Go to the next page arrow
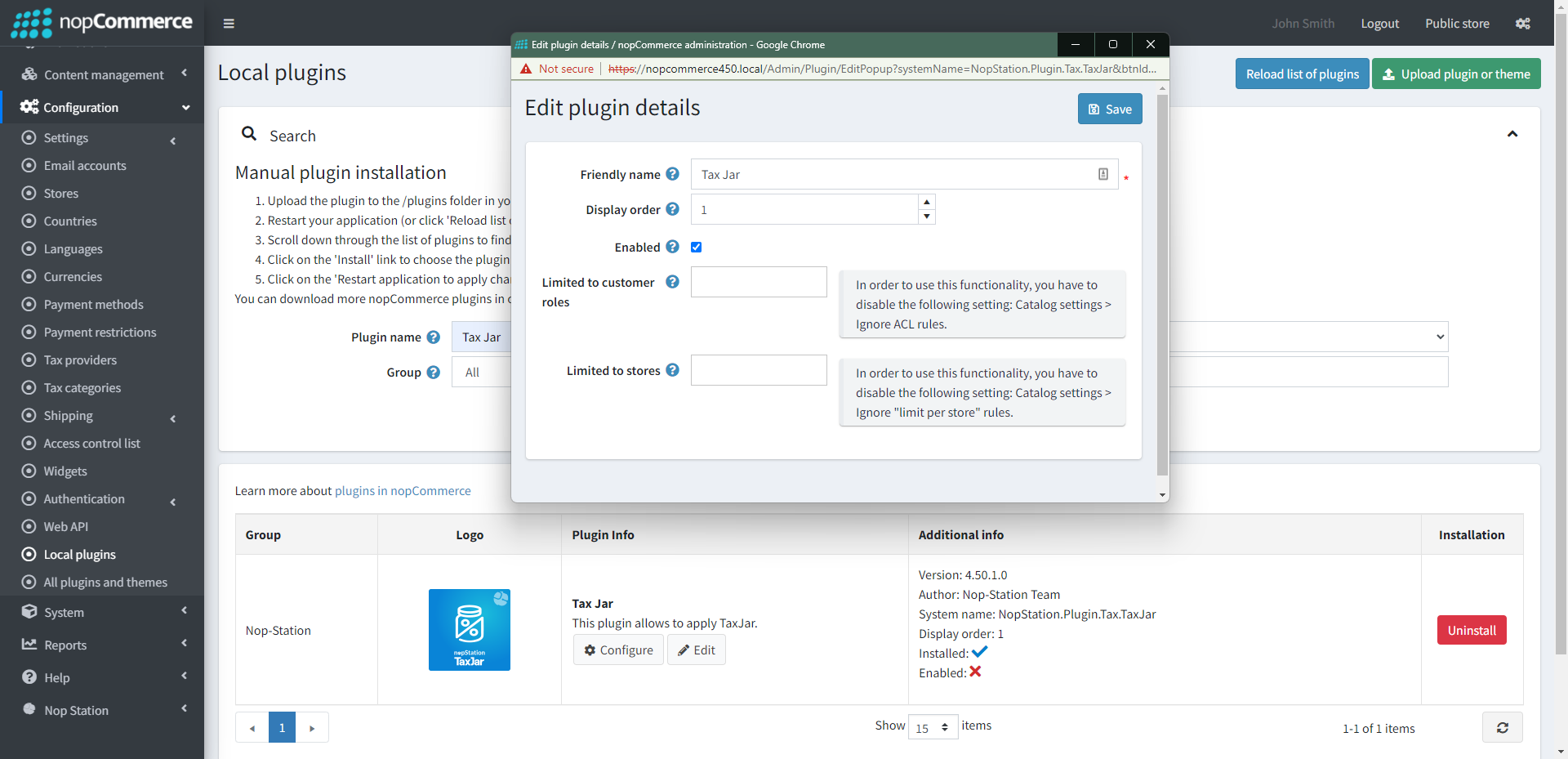The width and height of the screenshot is (1568, 759). pyautogui.click(x=312, y=727)
